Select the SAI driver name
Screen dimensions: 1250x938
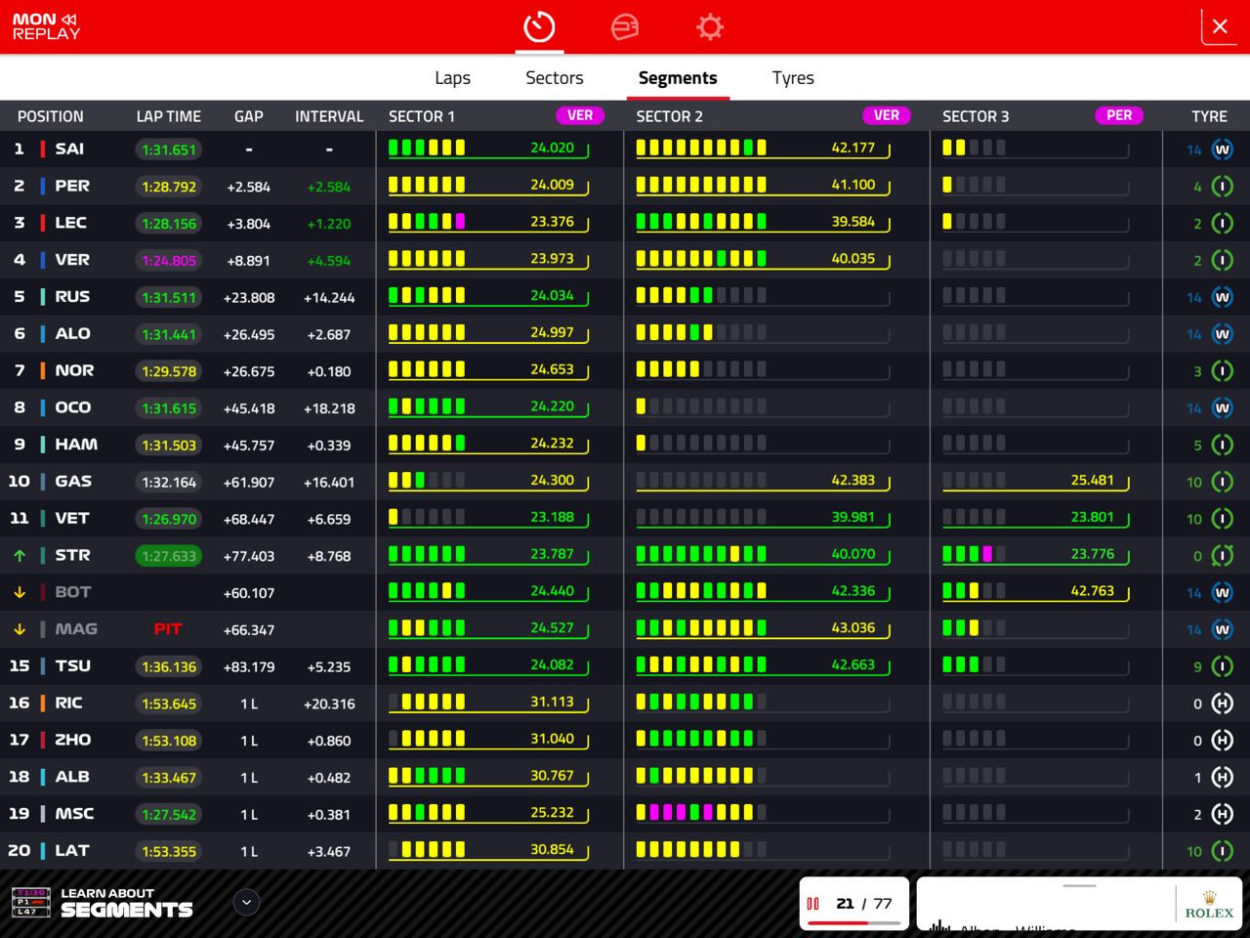[70, 149]
